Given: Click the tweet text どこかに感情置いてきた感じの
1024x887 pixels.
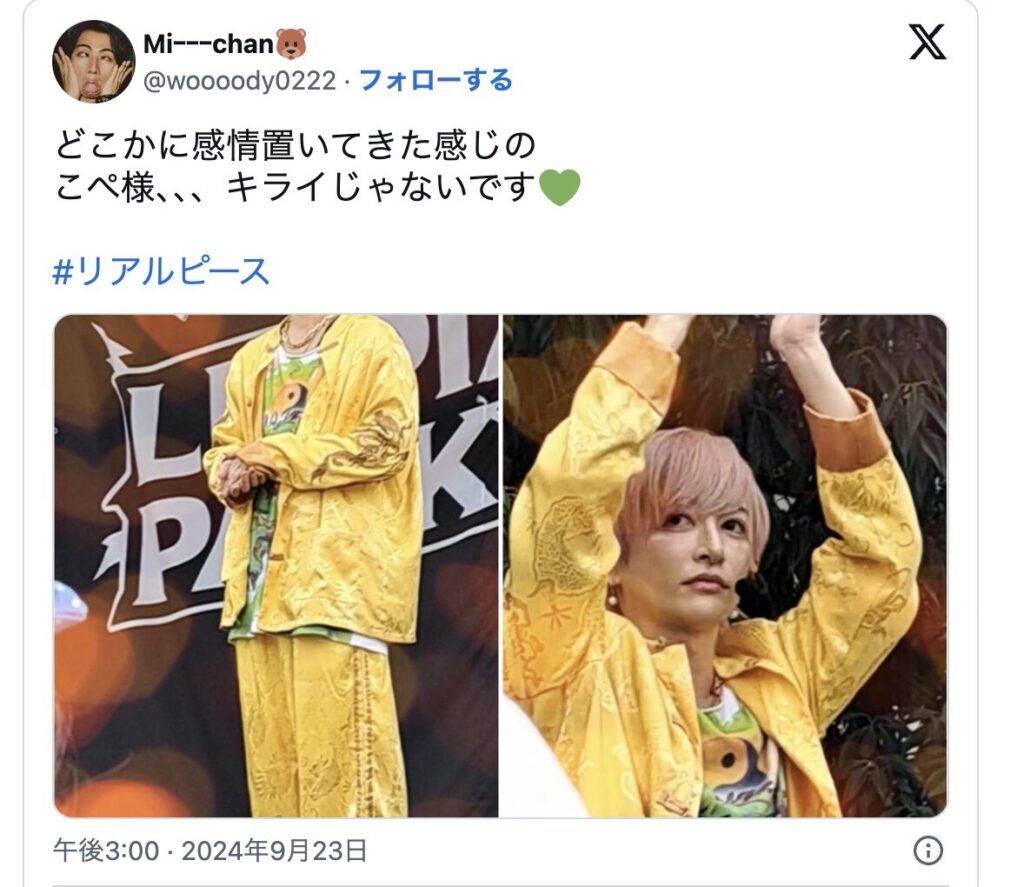Looking at the screenshot, I should tap(295, 145).
